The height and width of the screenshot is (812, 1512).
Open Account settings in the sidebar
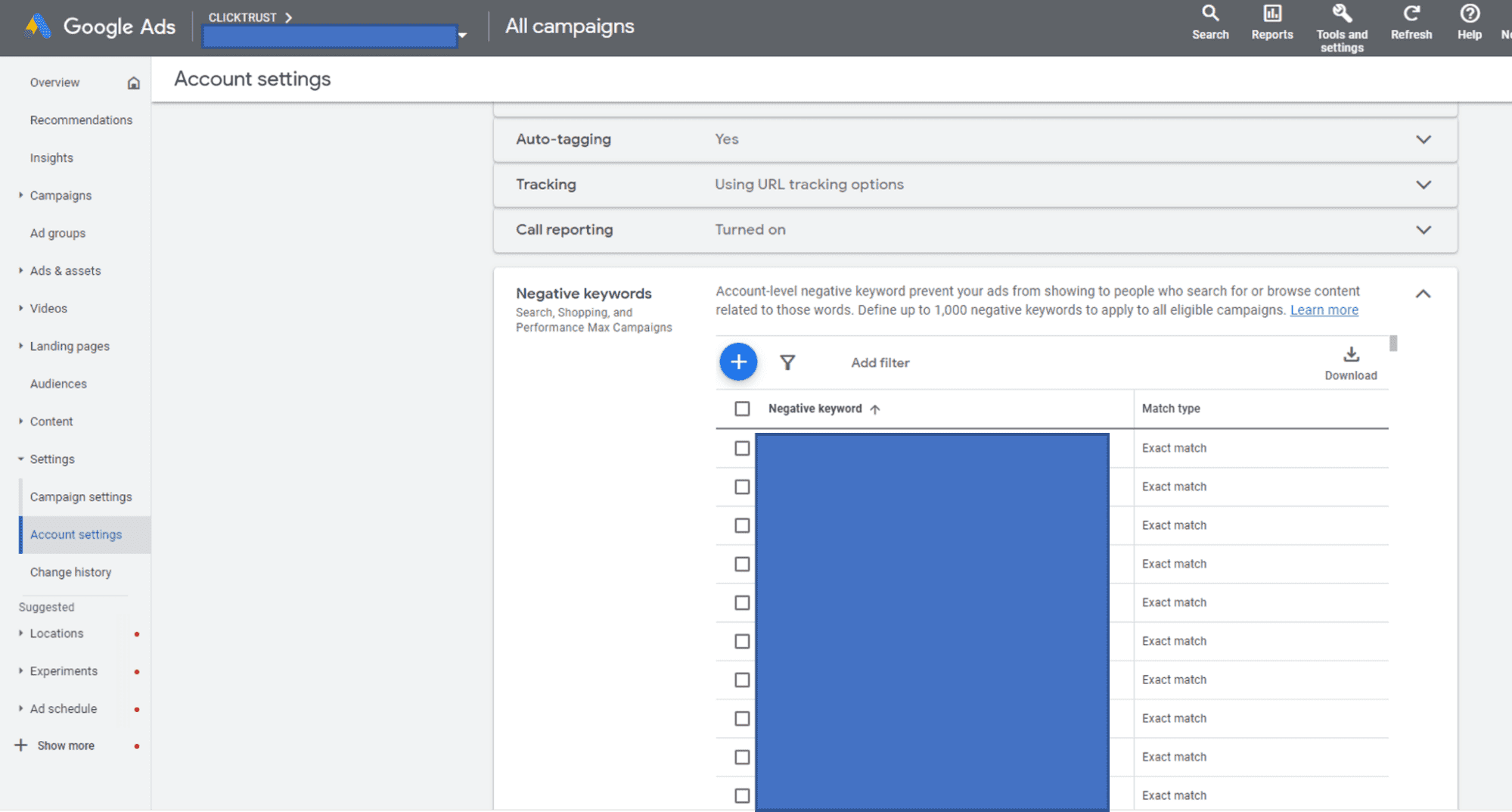(76, 535)
